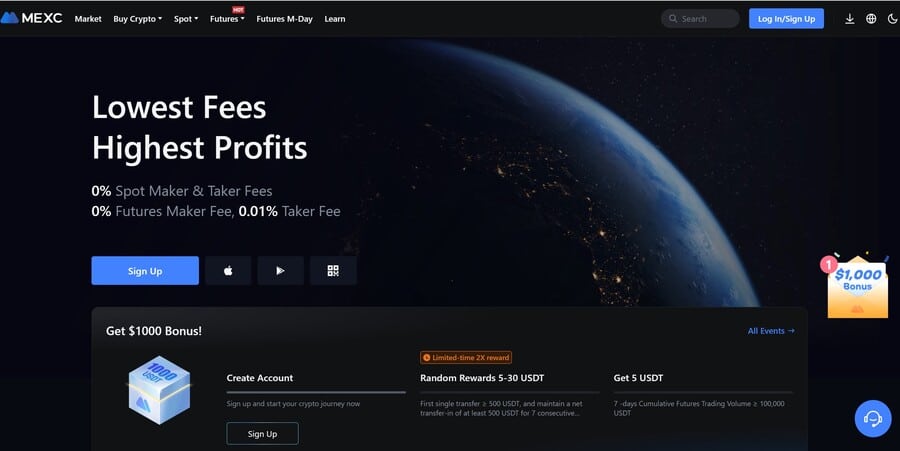Click the large blue Sign Up button

[x=145, y=271]
